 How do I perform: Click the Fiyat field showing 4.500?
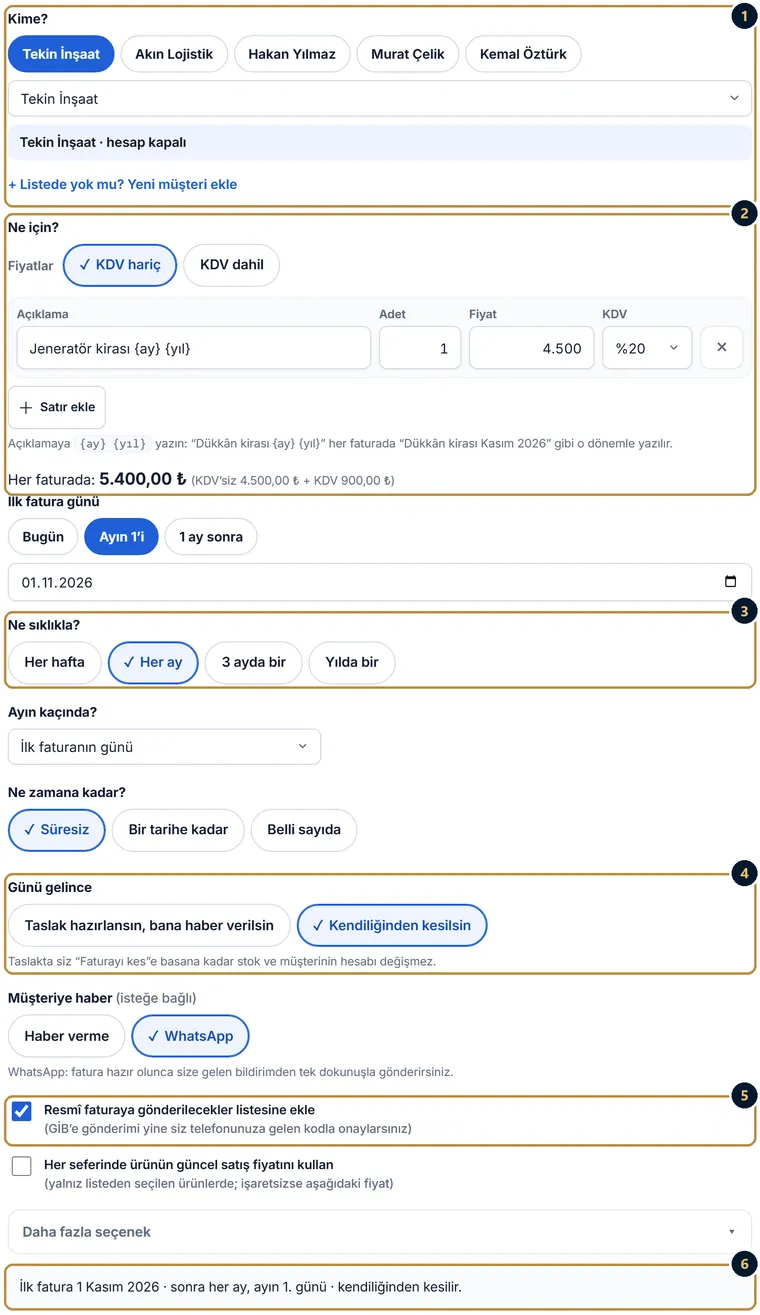[x=531, y=348]
